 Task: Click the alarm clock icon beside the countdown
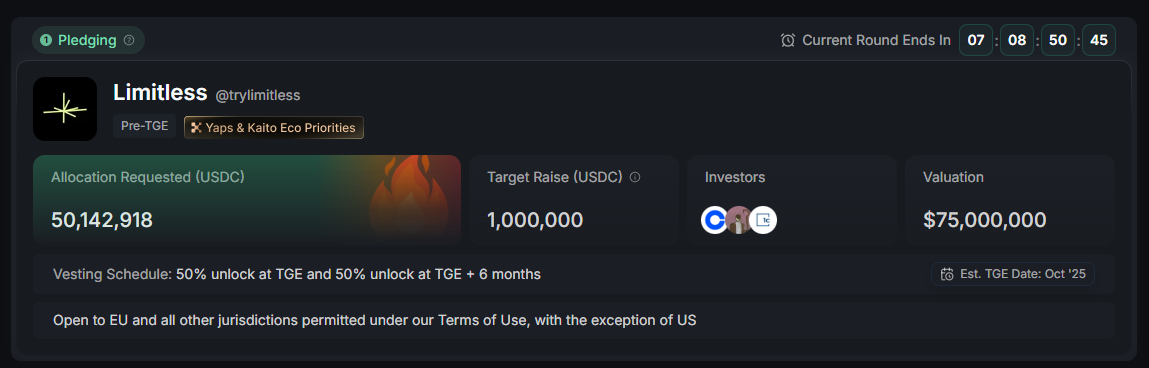coord(788,40)
